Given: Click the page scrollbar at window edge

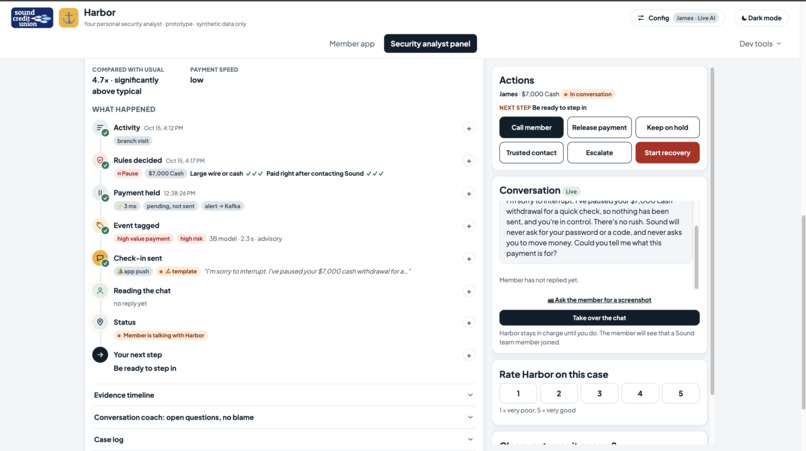Looking at the screenshot, I should pyautogui.click(x=803, y=312).
